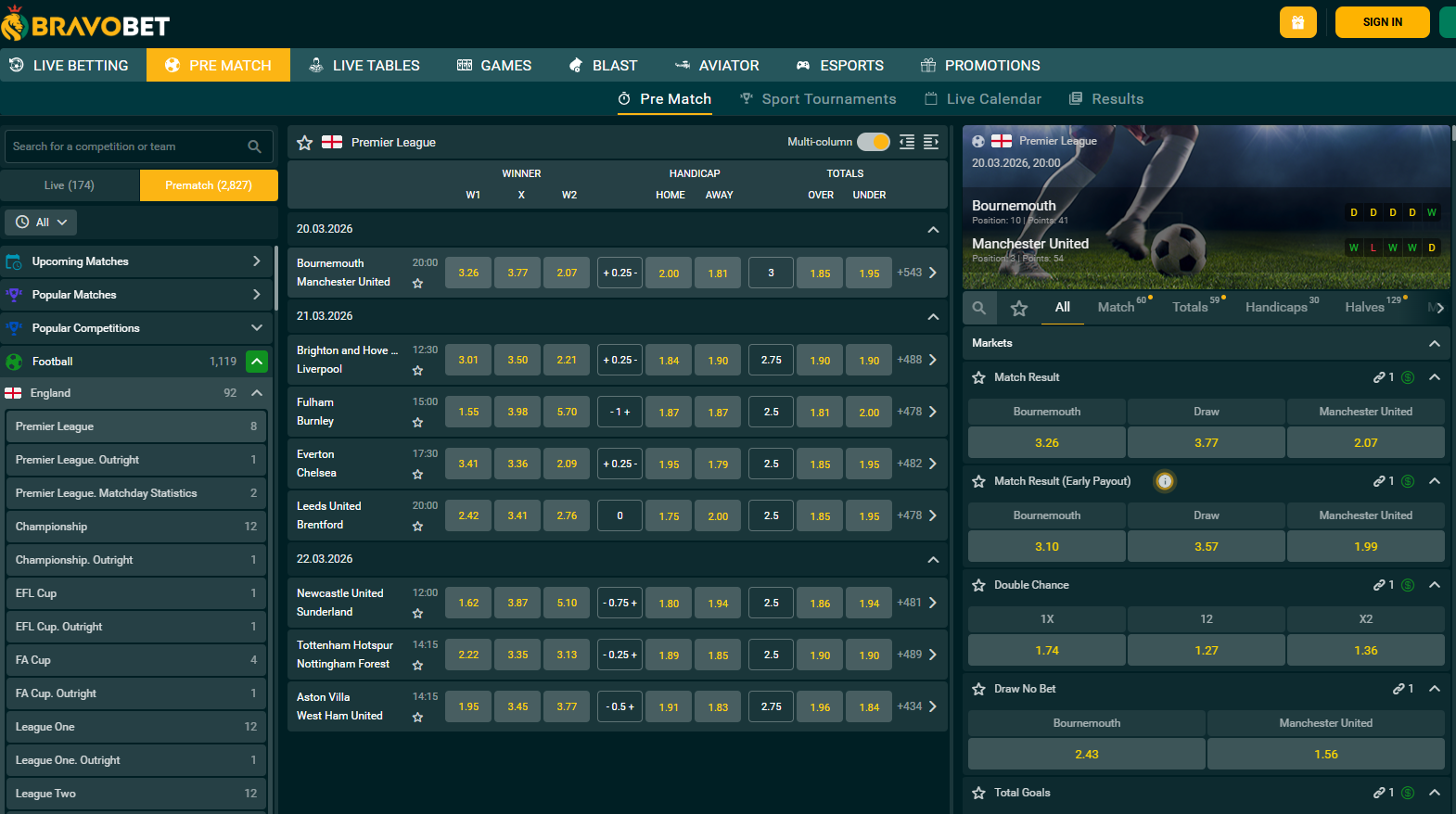Click the info icon beside Early Payout
This screenshot has height=814, width=1456.
click(1165, 481)
